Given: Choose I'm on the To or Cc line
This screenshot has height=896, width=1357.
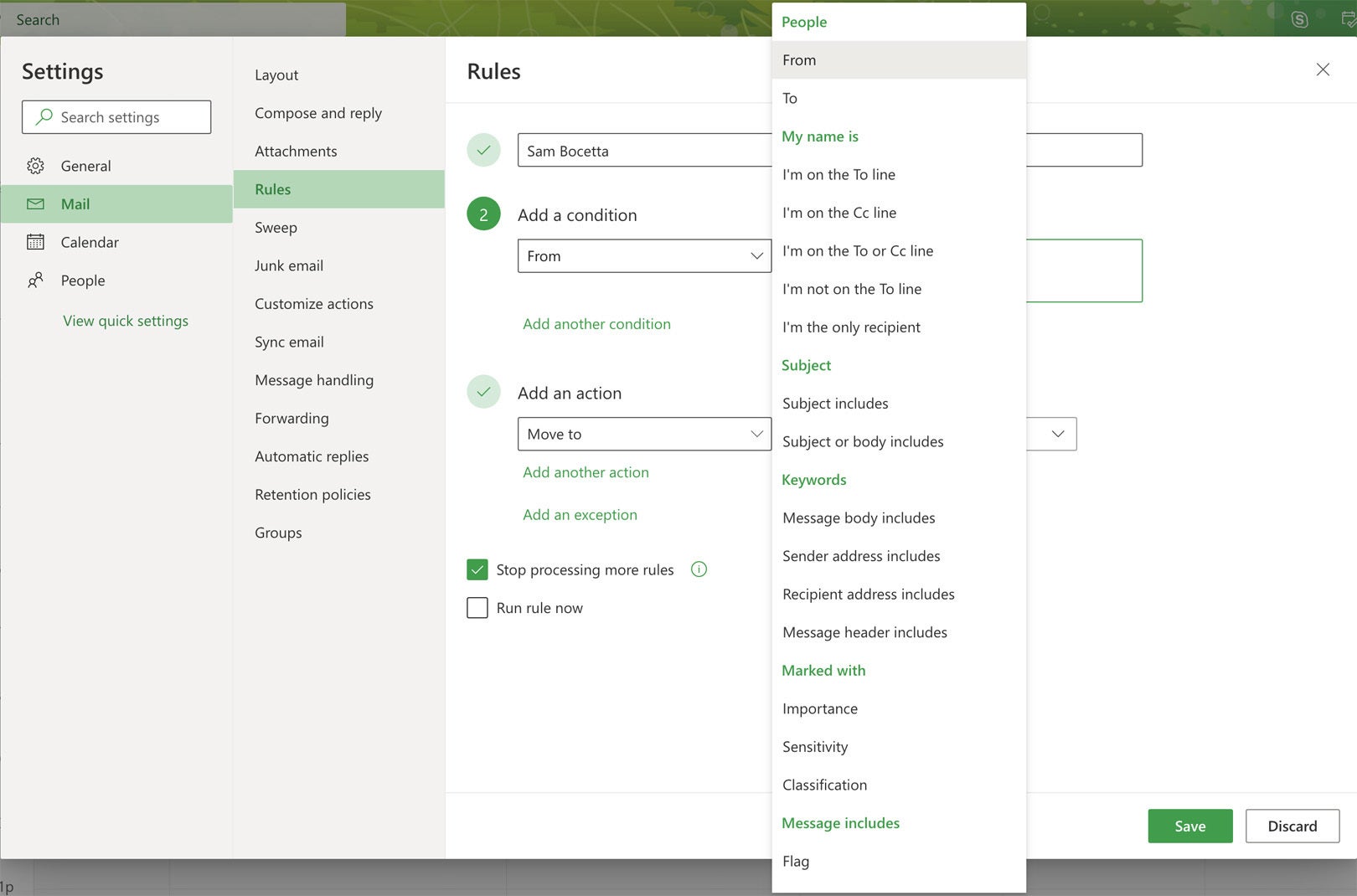Looking at the screenshot, I should click(x=899, y=250).
